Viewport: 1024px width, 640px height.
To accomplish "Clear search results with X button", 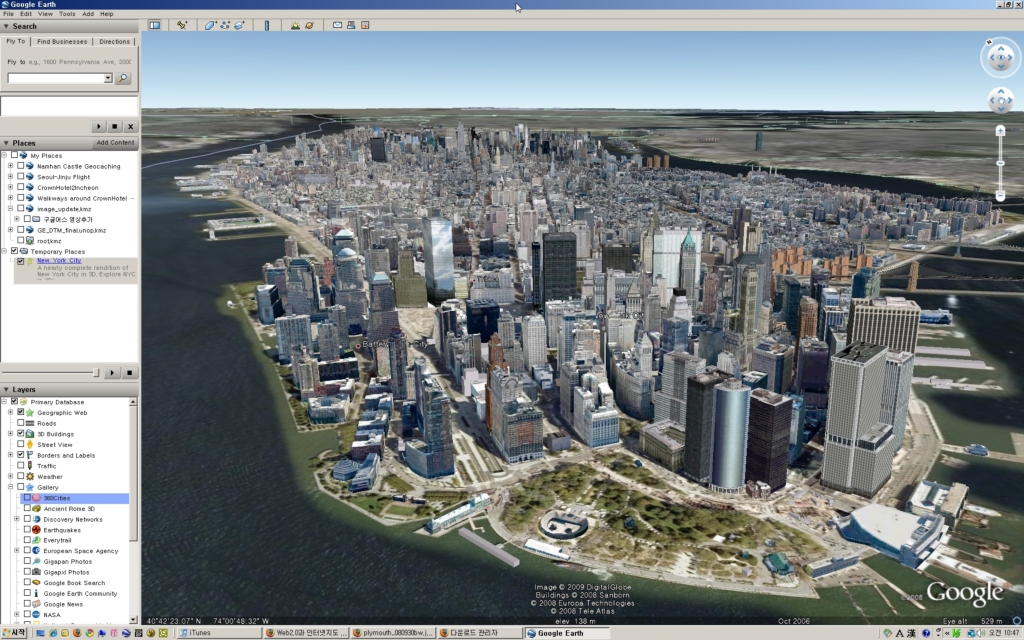I will coord(131,127).
